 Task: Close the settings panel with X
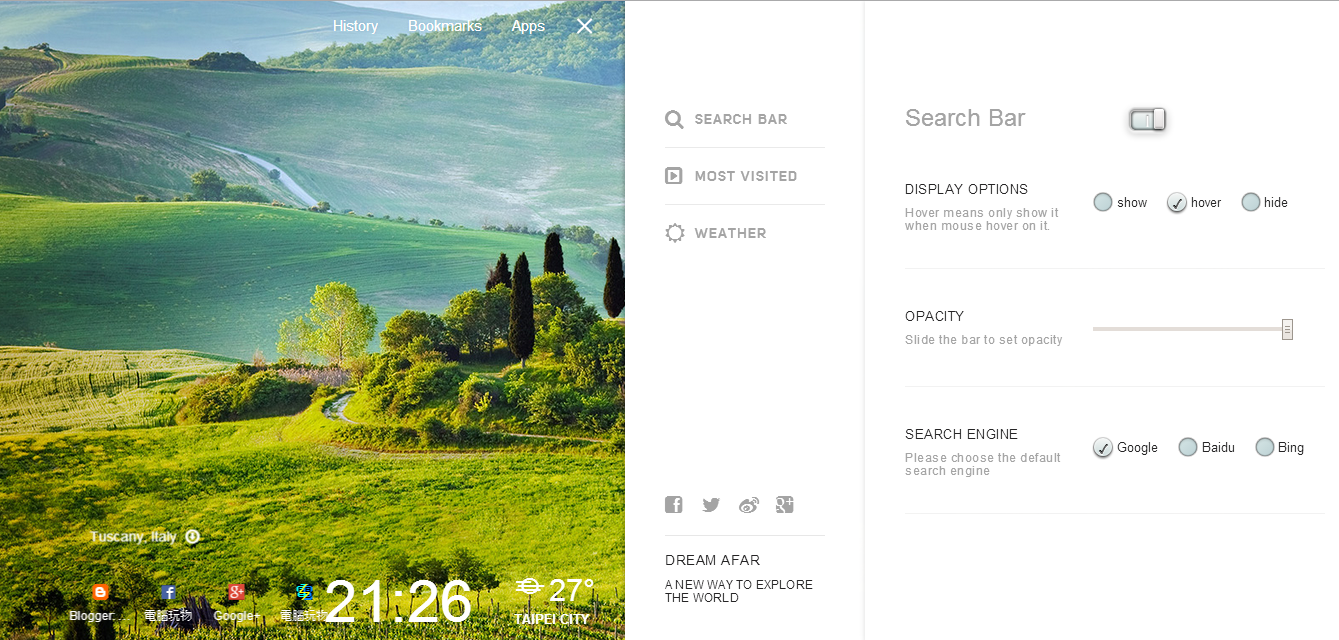[585, 26]
